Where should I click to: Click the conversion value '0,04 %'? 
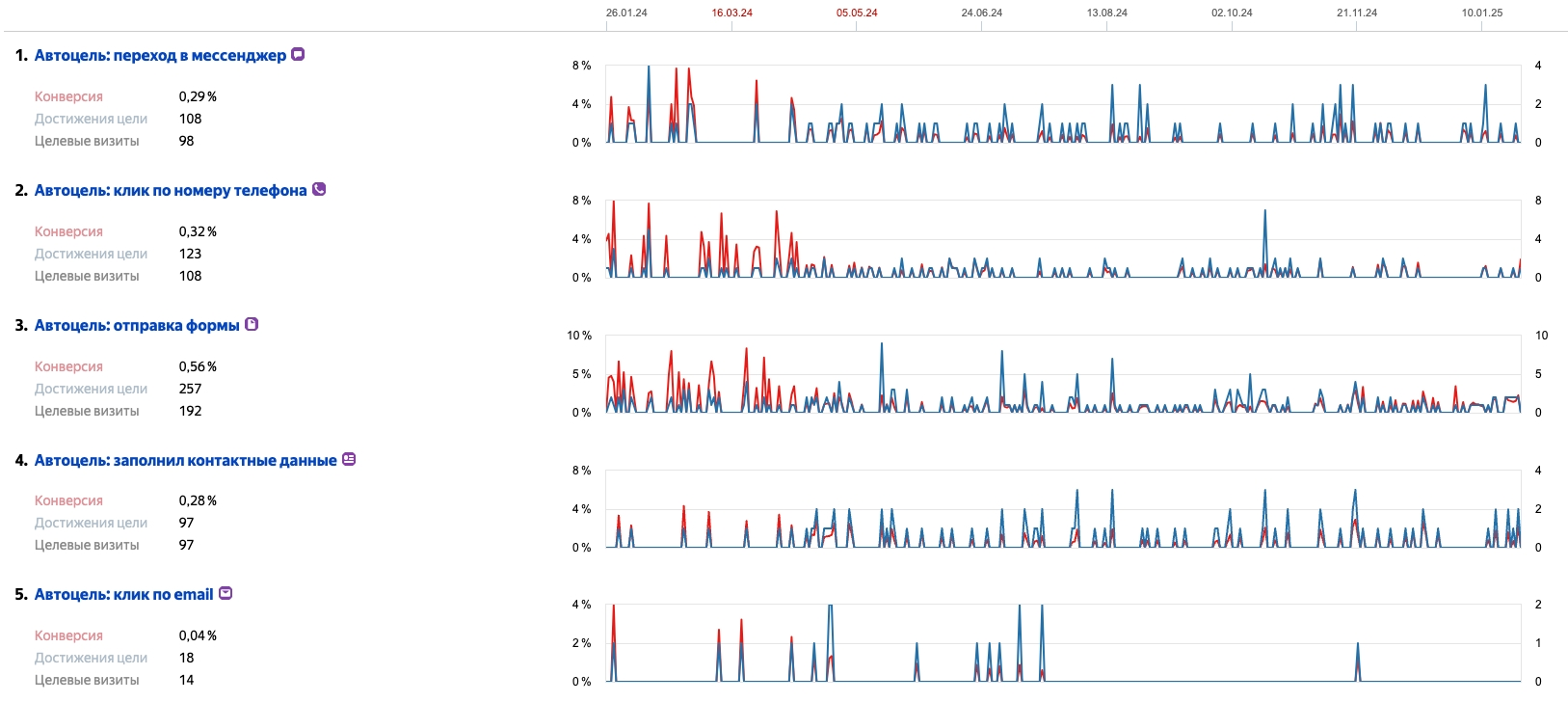pyautogui.click(x=198, y=635)
